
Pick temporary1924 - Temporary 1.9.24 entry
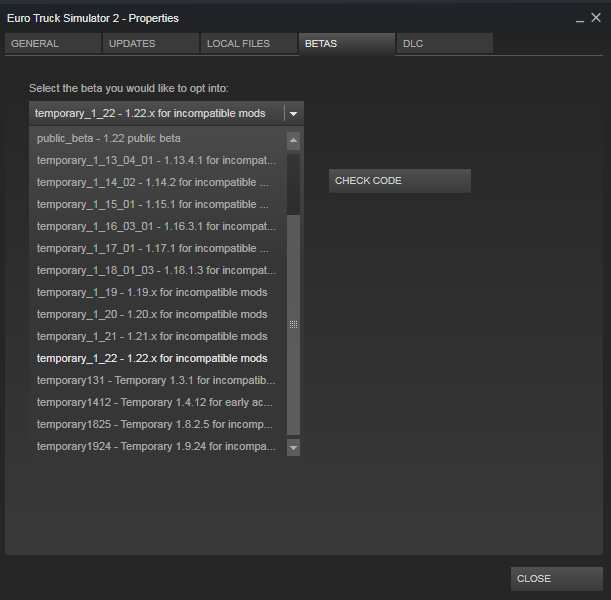[x=158, y=446]
